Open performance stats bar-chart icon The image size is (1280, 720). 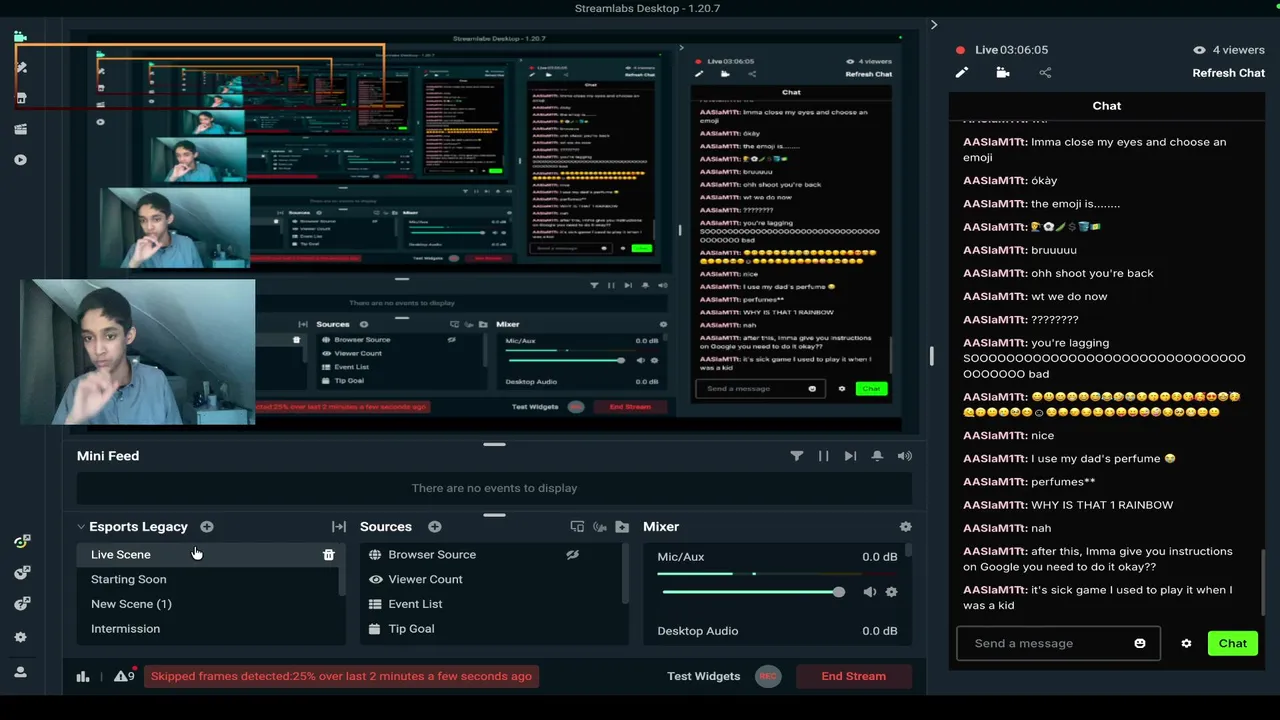click(x=83, y=677)
